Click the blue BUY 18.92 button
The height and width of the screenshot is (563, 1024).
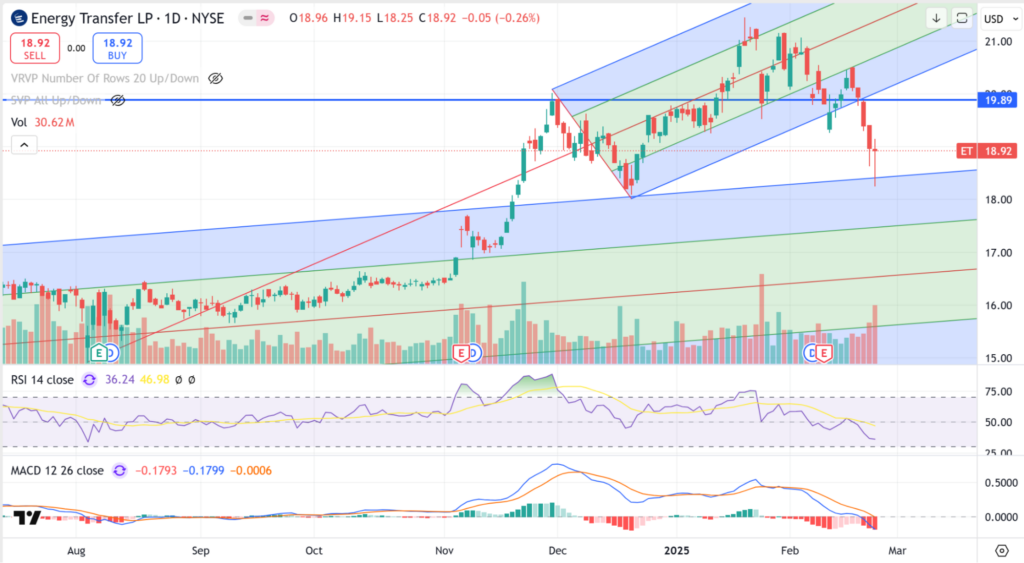[x=118, y=48]
